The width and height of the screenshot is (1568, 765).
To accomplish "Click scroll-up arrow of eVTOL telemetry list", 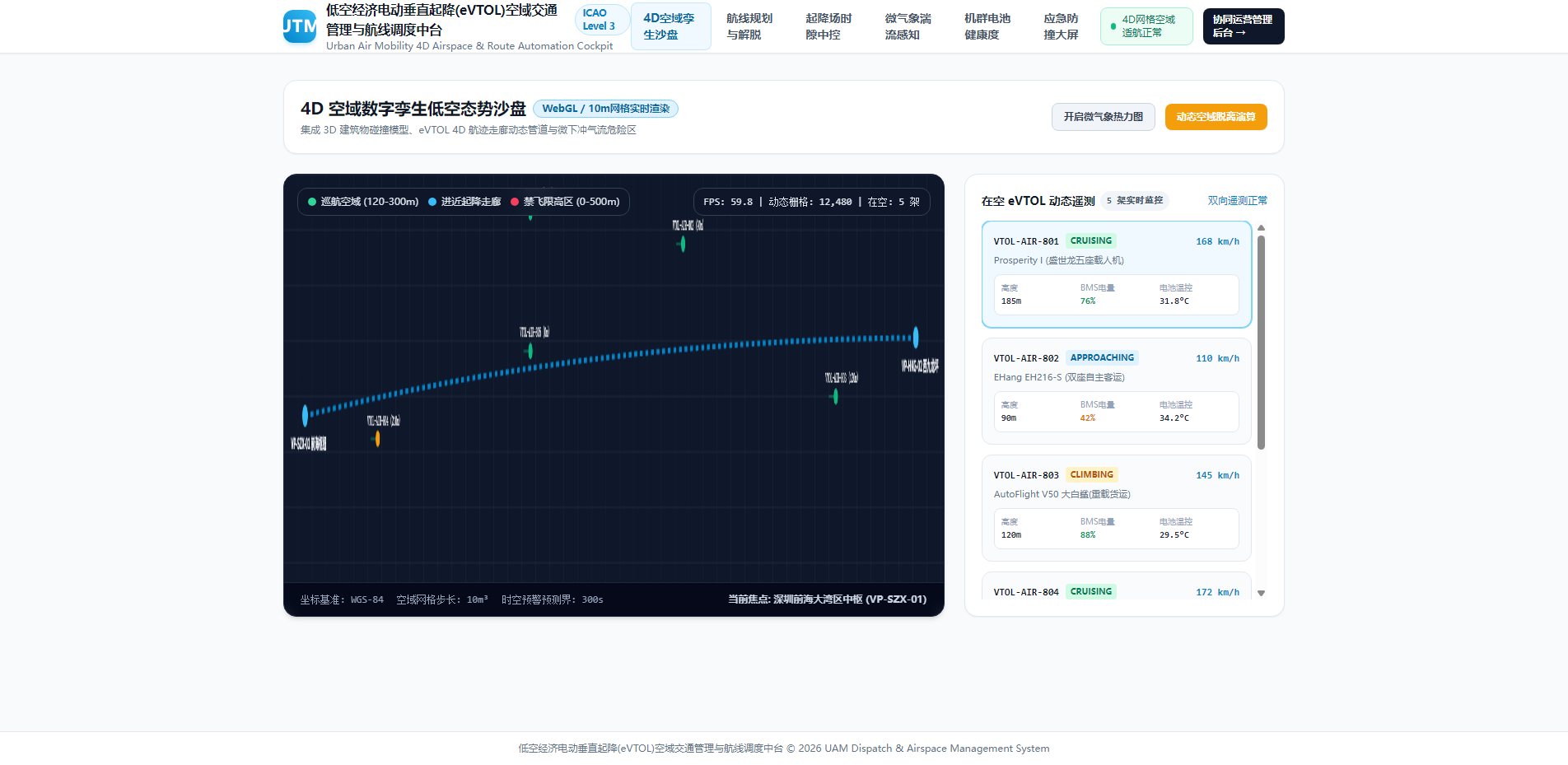I will coord(1261,228).
